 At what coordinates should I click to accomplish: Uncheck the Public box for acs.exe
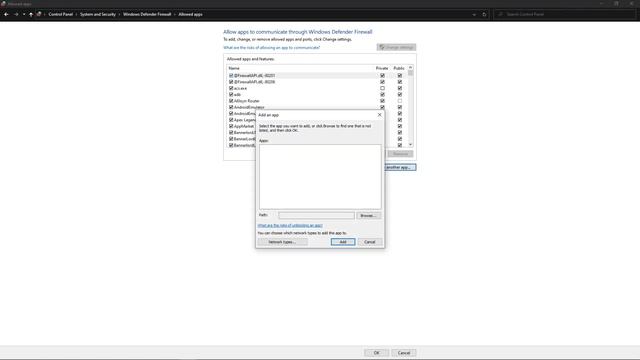point(400,88)
